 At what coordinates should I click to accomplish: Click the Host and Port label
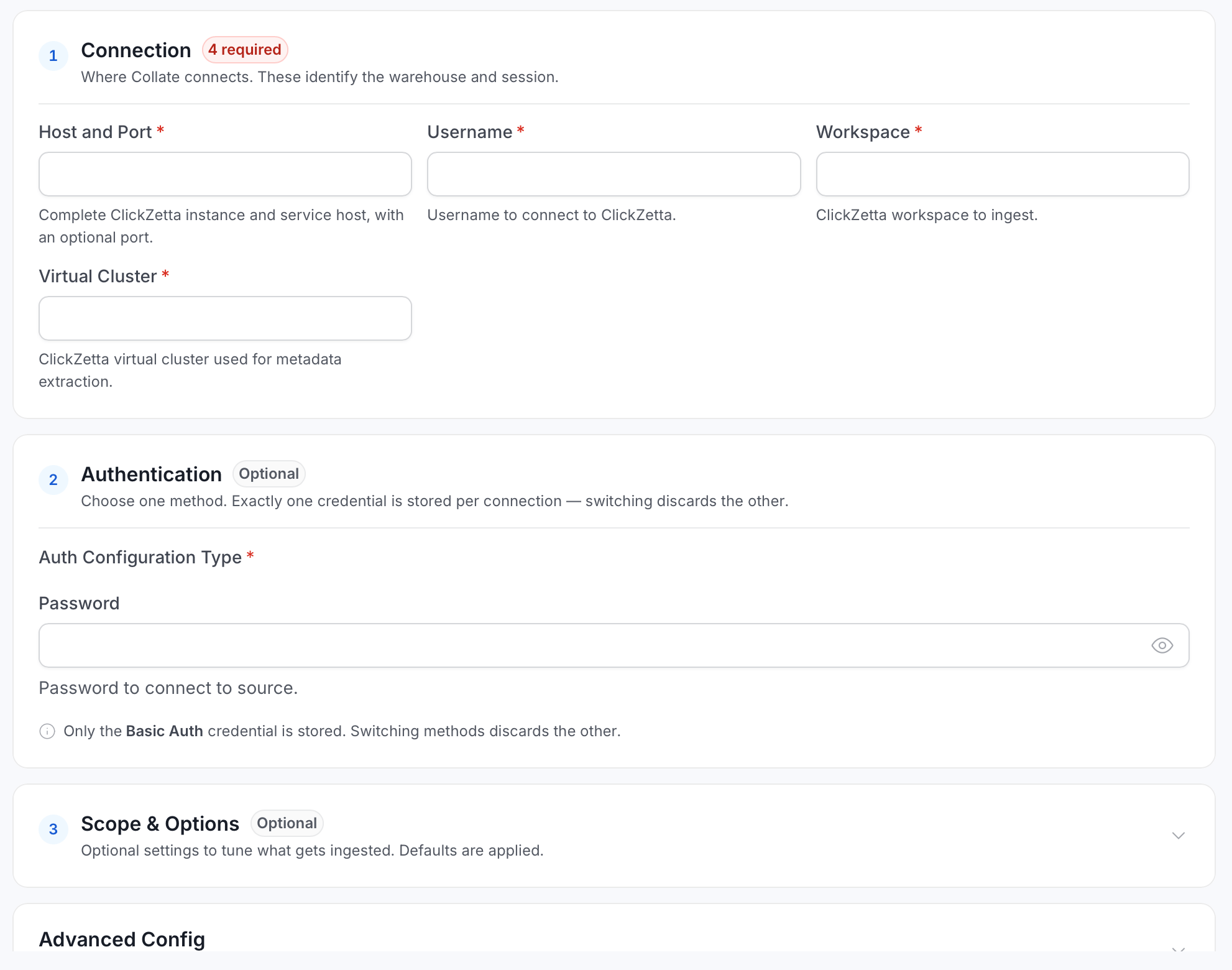(95, 132)
